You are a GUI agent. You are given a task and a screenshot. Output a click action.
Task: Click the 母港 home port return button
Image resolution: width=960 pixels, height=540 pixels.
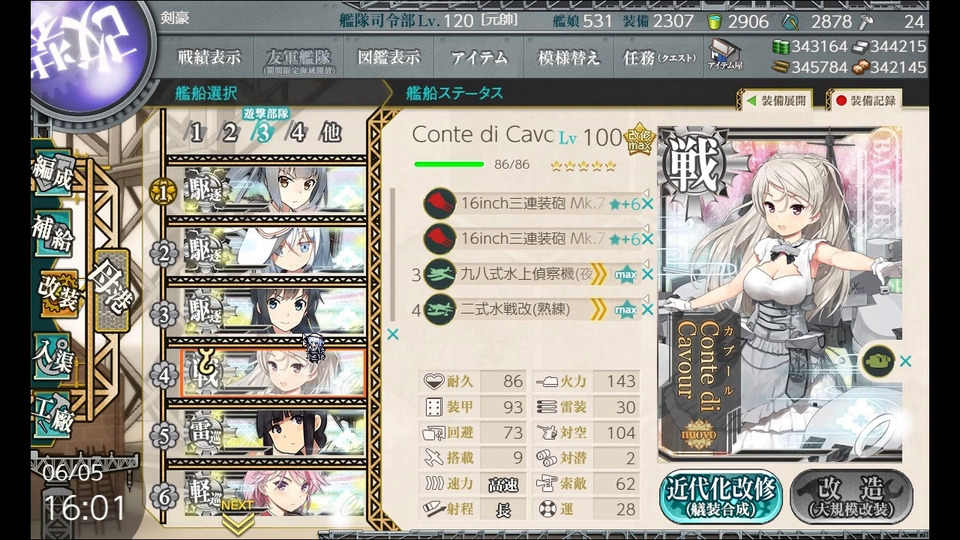111,291
